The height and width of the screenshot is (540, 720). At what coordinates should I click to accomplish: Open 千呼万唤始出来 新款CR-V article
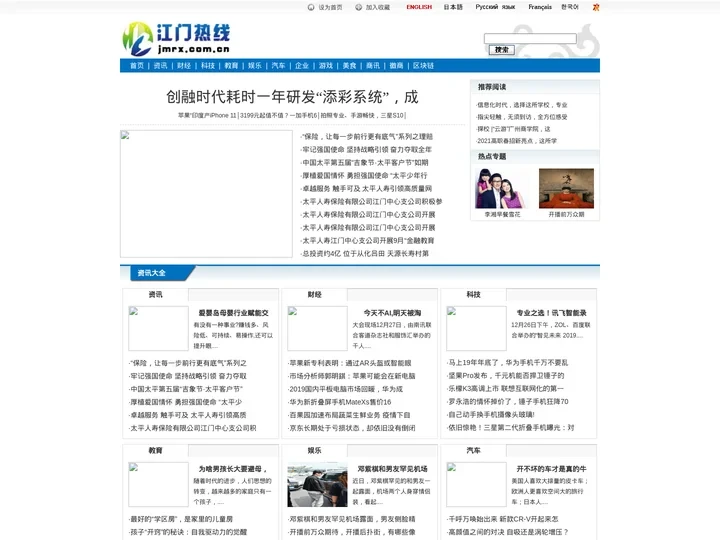[502, 519]
